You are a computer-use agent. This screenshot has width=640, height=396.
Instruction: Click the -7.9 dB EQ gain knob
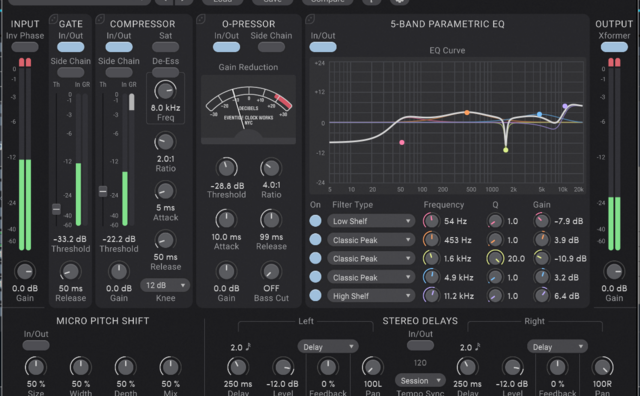(x=542, y=221)
